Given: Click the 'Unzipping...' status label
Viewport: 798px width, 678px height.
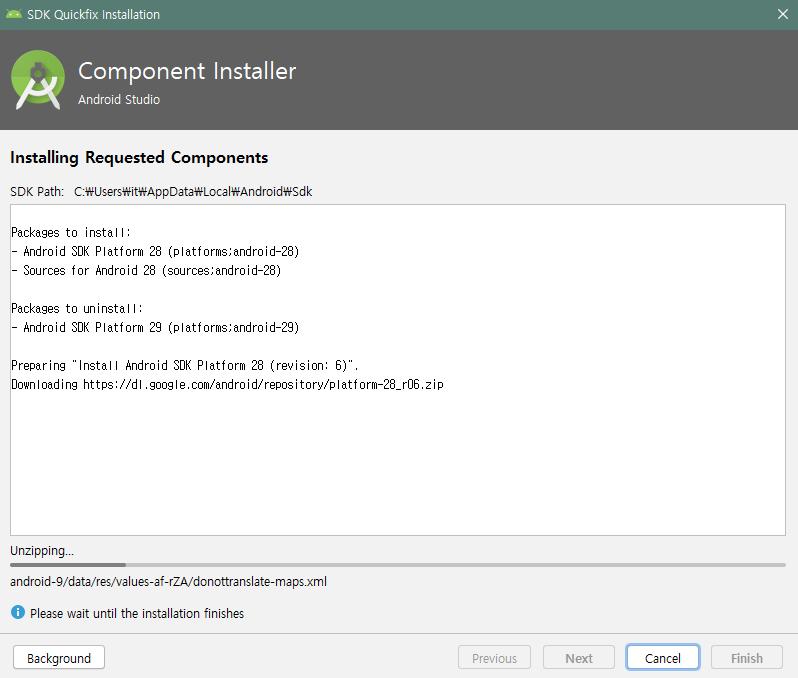Looking at the screenshot, I should [42, 551].
